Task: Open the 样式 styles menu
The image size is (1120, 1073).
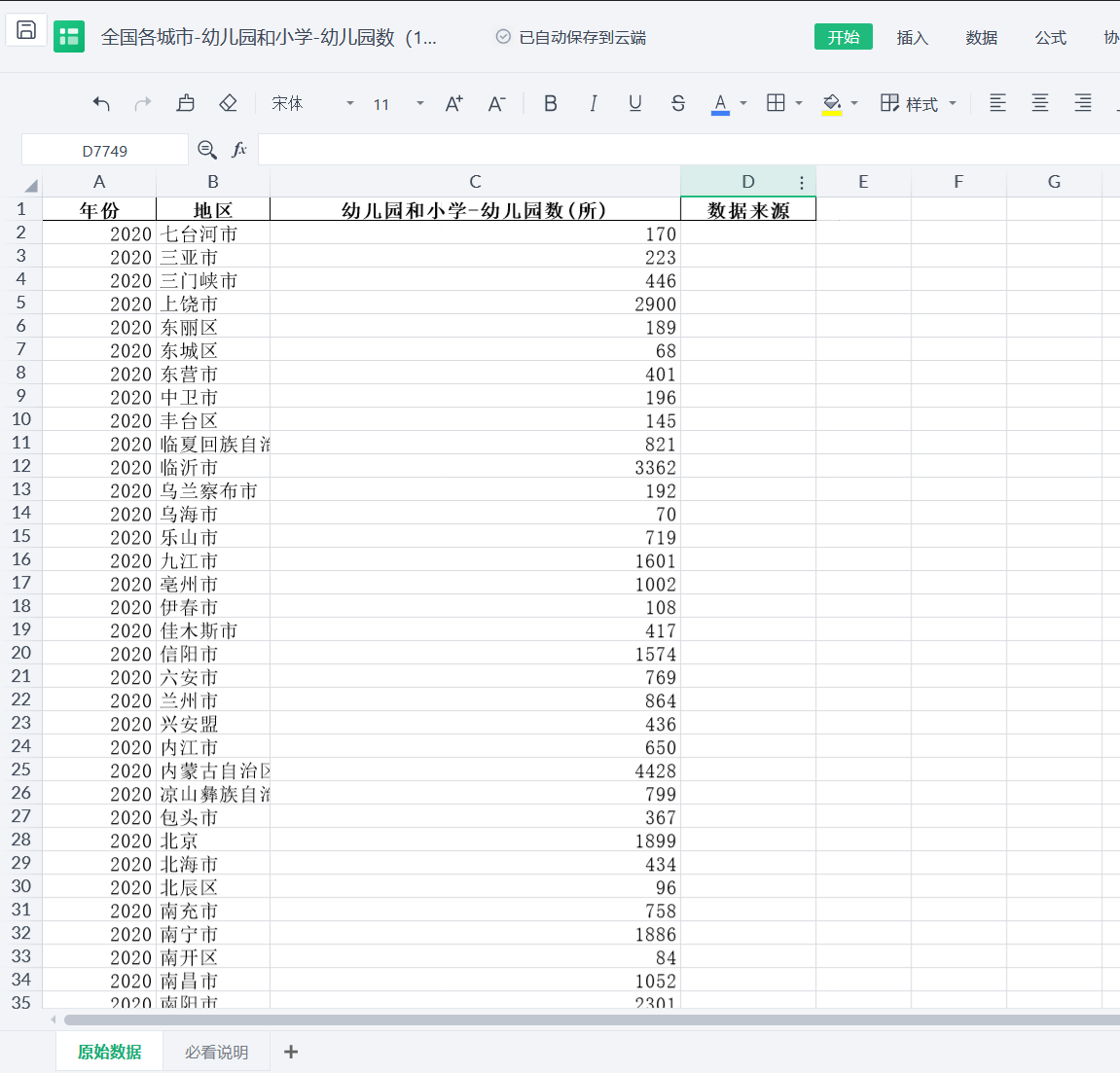Action: pos(918,103)
